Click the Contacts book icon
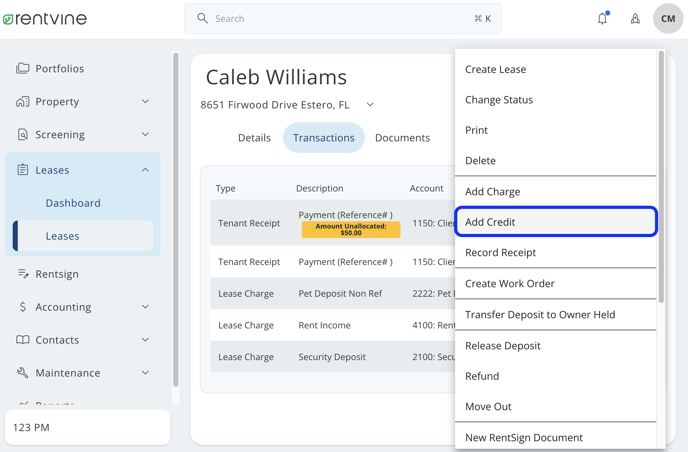688x452 pixels. pos(23,340)
